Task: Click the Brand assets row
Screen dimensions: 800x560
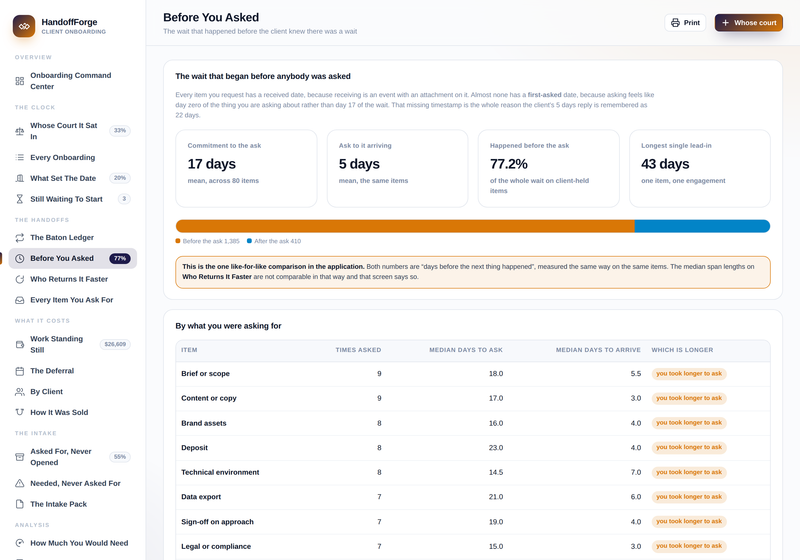Action: pos(473,423)
